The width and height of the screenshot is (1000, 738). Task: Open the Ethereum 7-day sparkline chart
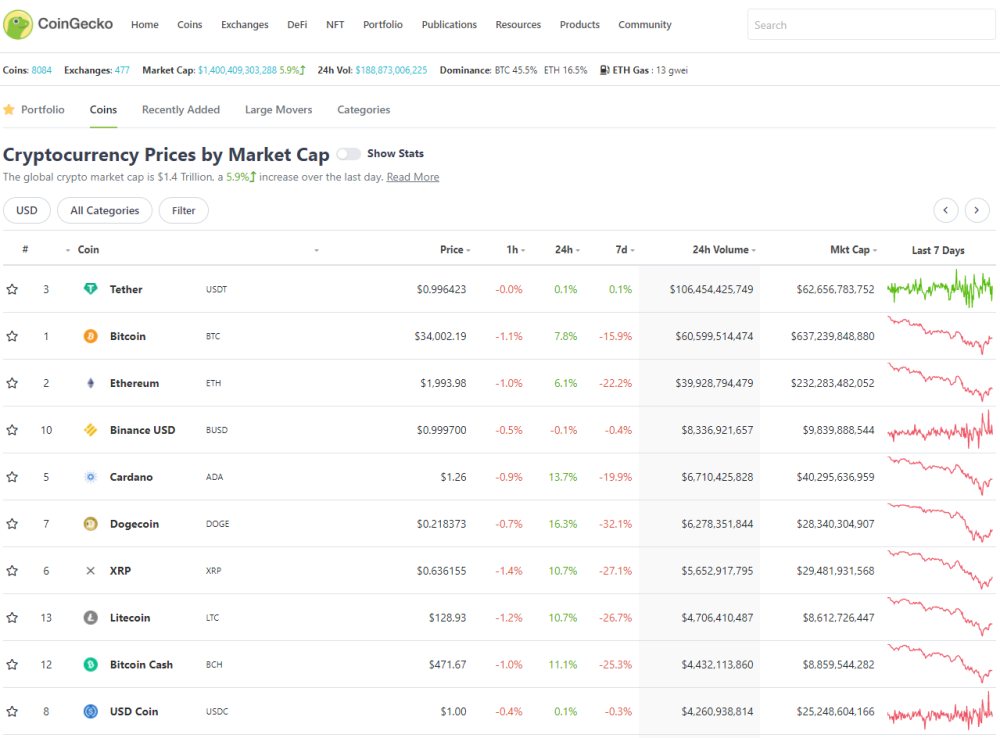pyautogui.click(x=940, y=382)
